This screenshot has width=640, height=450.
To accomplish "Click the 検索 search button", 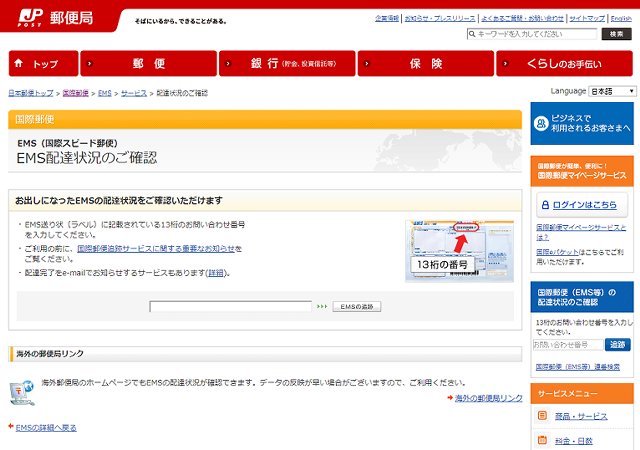I will click(617, 34).
